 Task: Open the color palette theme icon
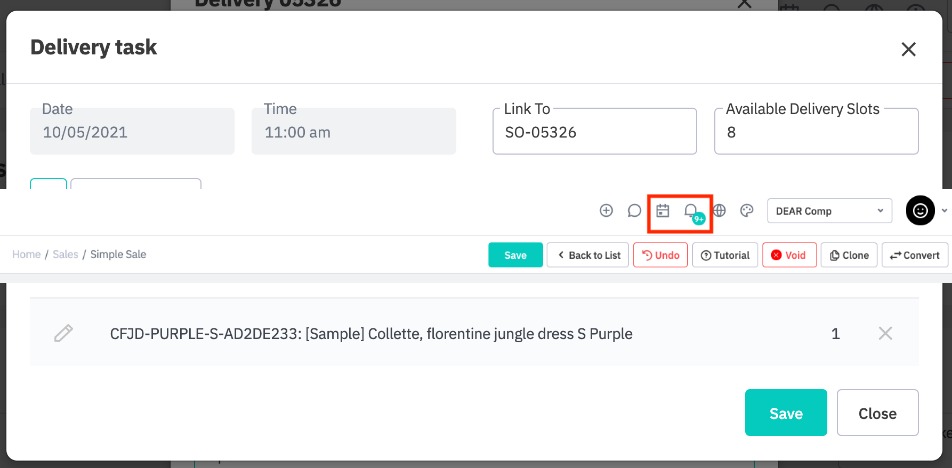click(746, 211)
